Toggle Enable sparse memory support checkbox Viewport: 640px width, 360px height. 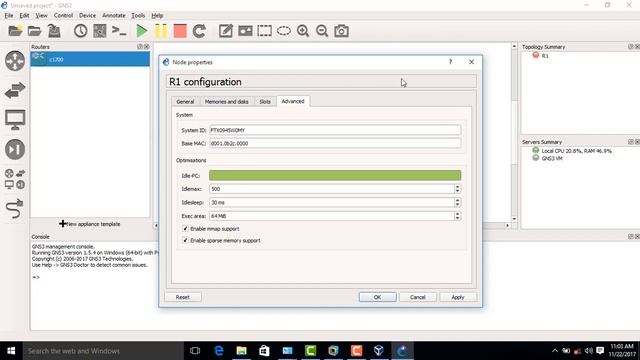point(185,240)
